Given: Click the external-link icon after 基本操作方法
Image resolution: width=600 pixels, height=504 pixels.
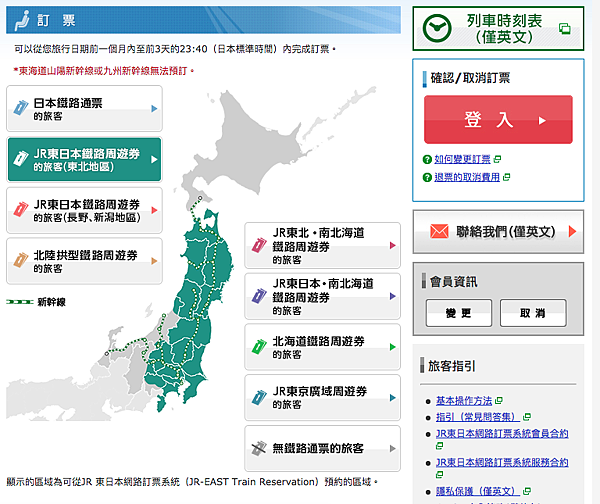Looking at the screenshot, I should click(498, 401).
